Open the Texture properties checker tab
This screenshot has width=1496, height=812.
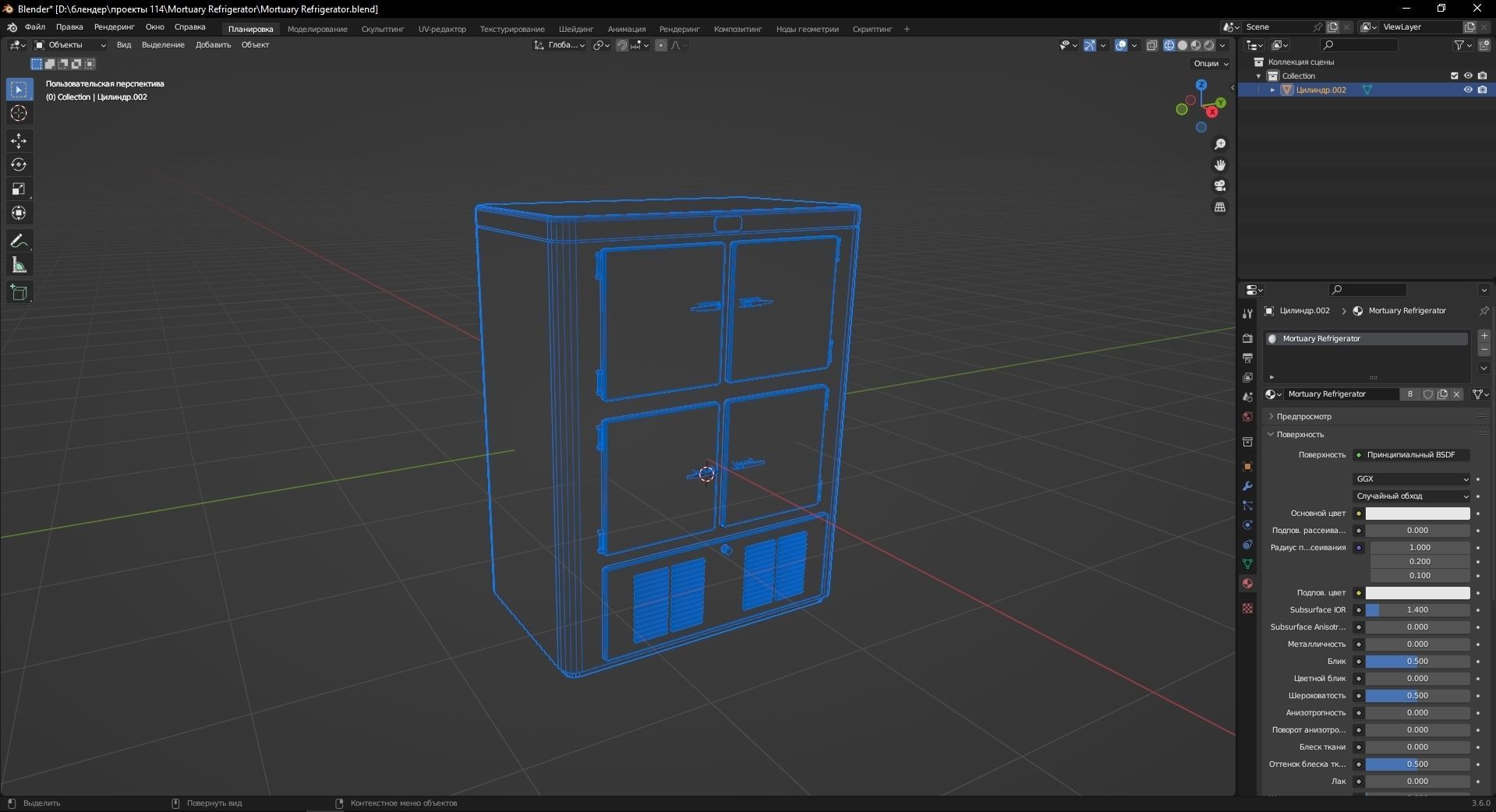(x=1247, y=608)
